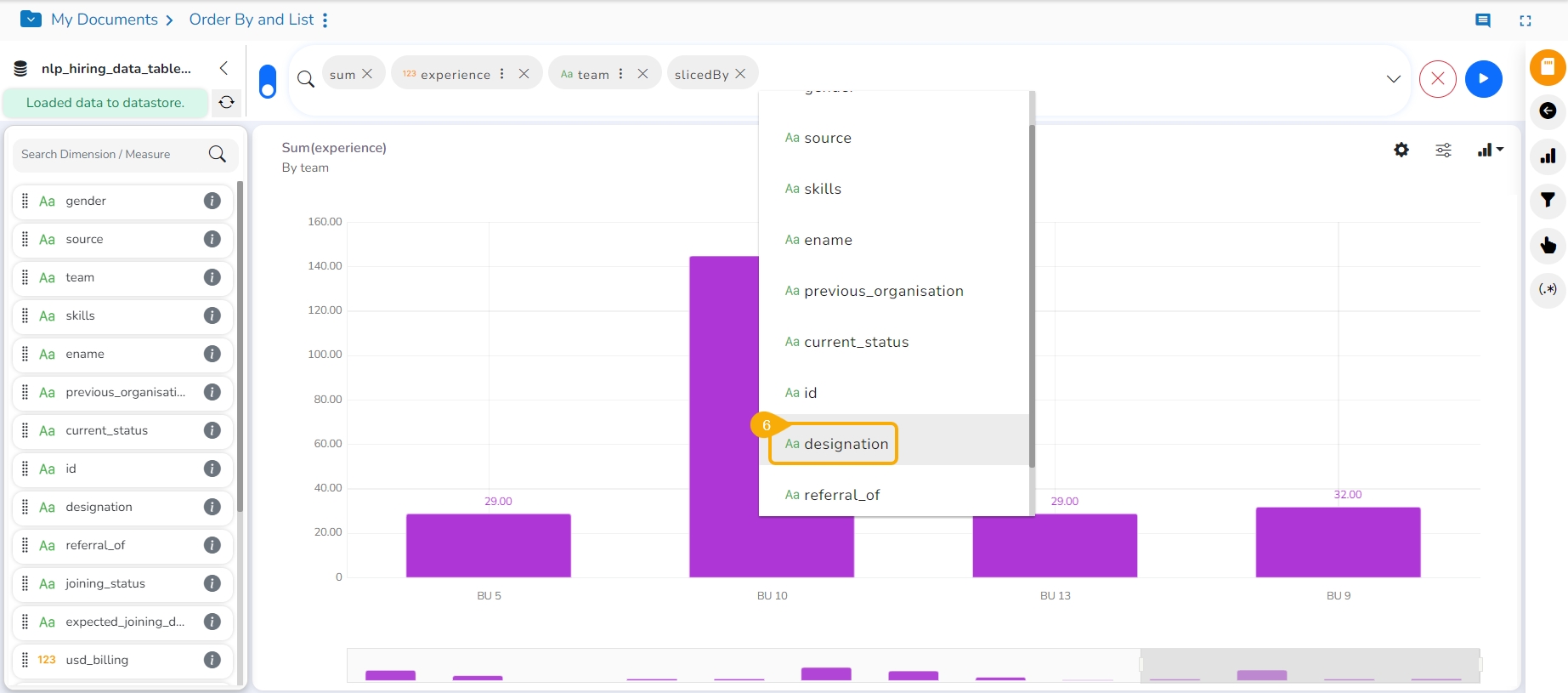Toggle the blue pill switch beside search bar

(267, 82)
